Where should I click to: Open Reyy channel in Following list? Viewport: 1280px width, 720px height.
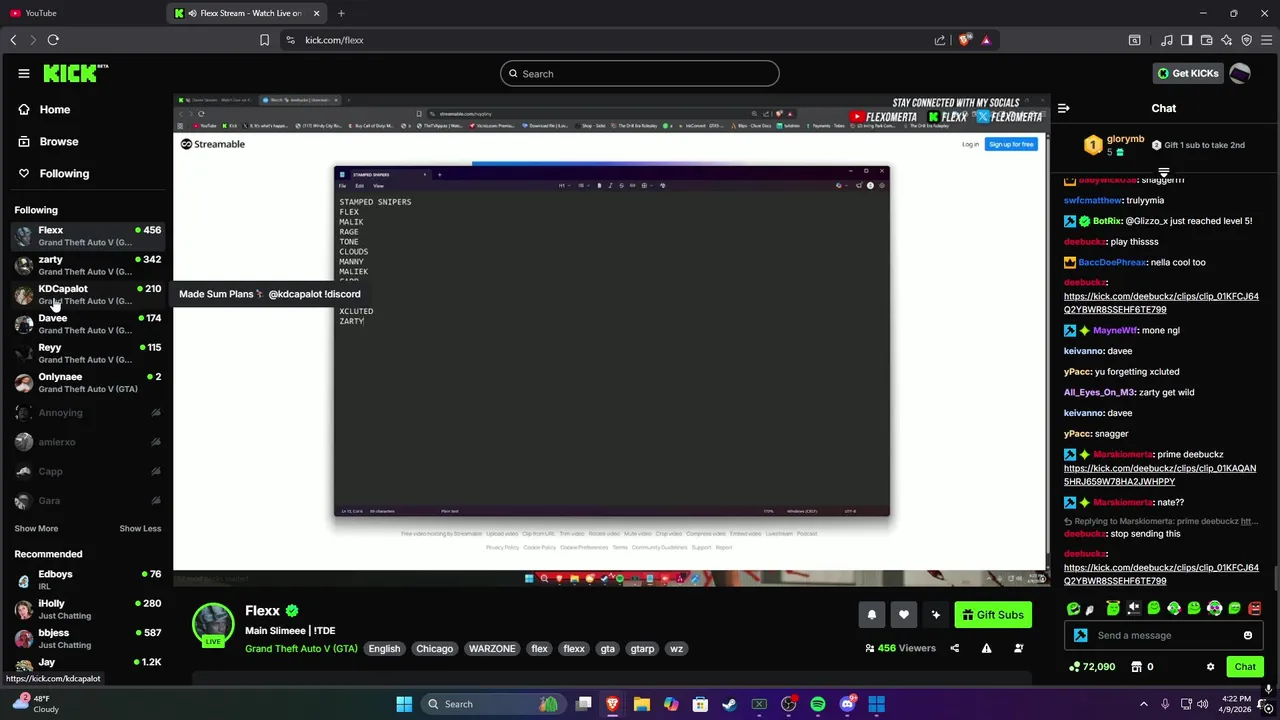coord(88,353)
